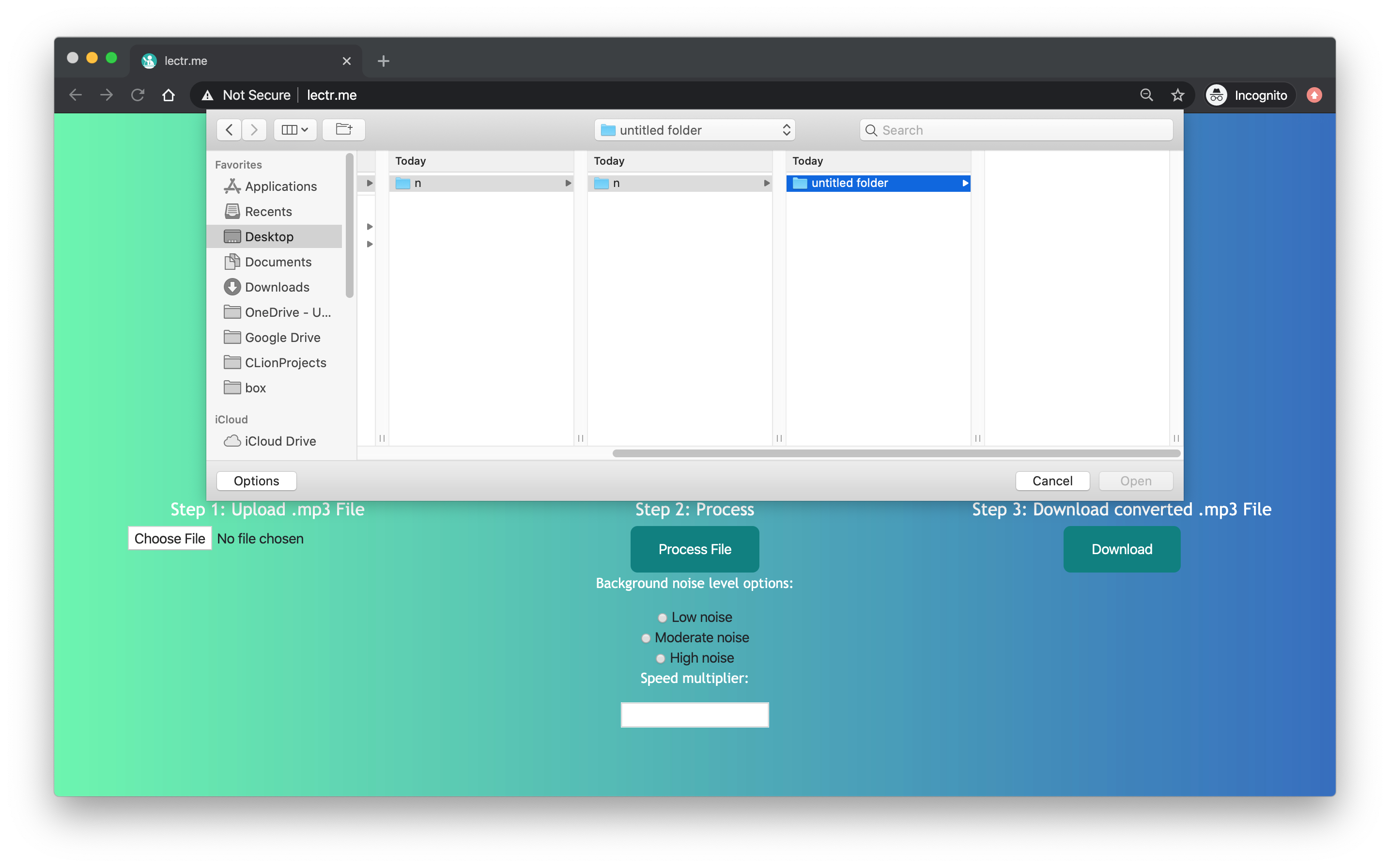Reload the page with refresh icon
This screenshot has height=868, width=1390.
click(138, 95)
